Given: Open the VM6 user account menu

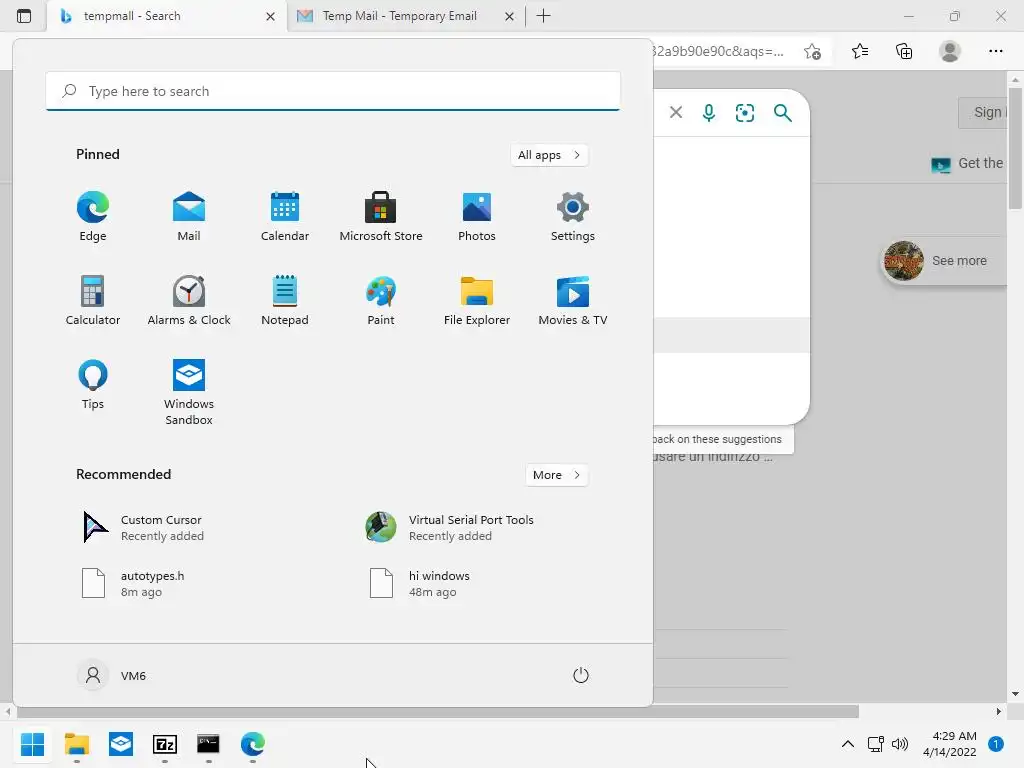Looking at the screenshot, I should (112, 675).
